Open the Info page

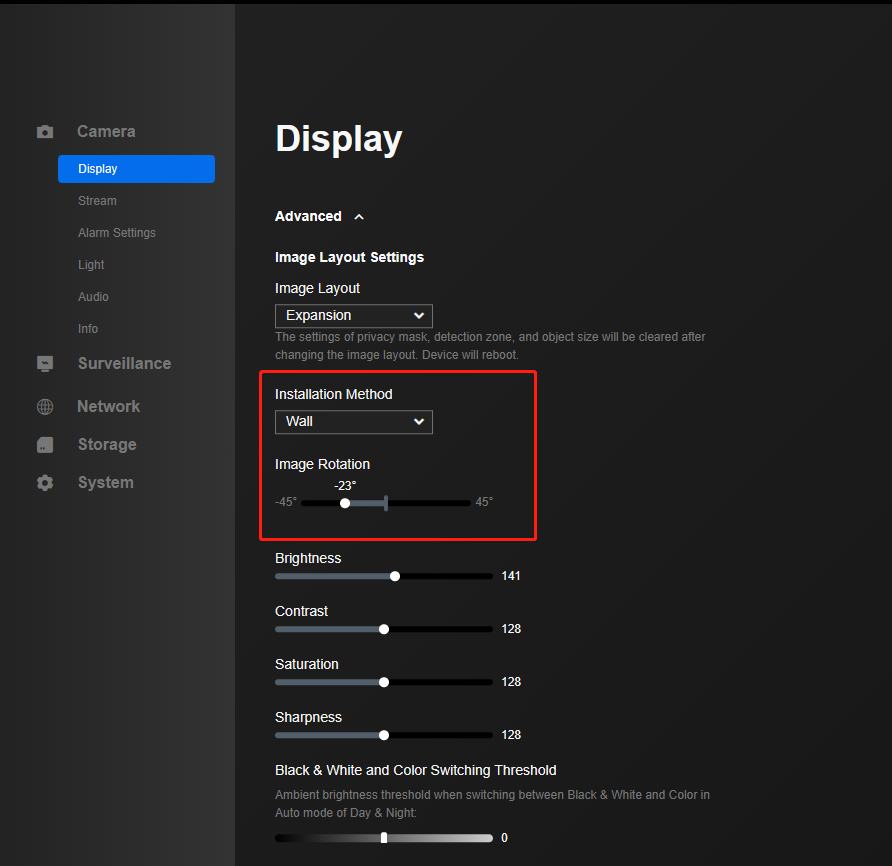coord(88,329)
